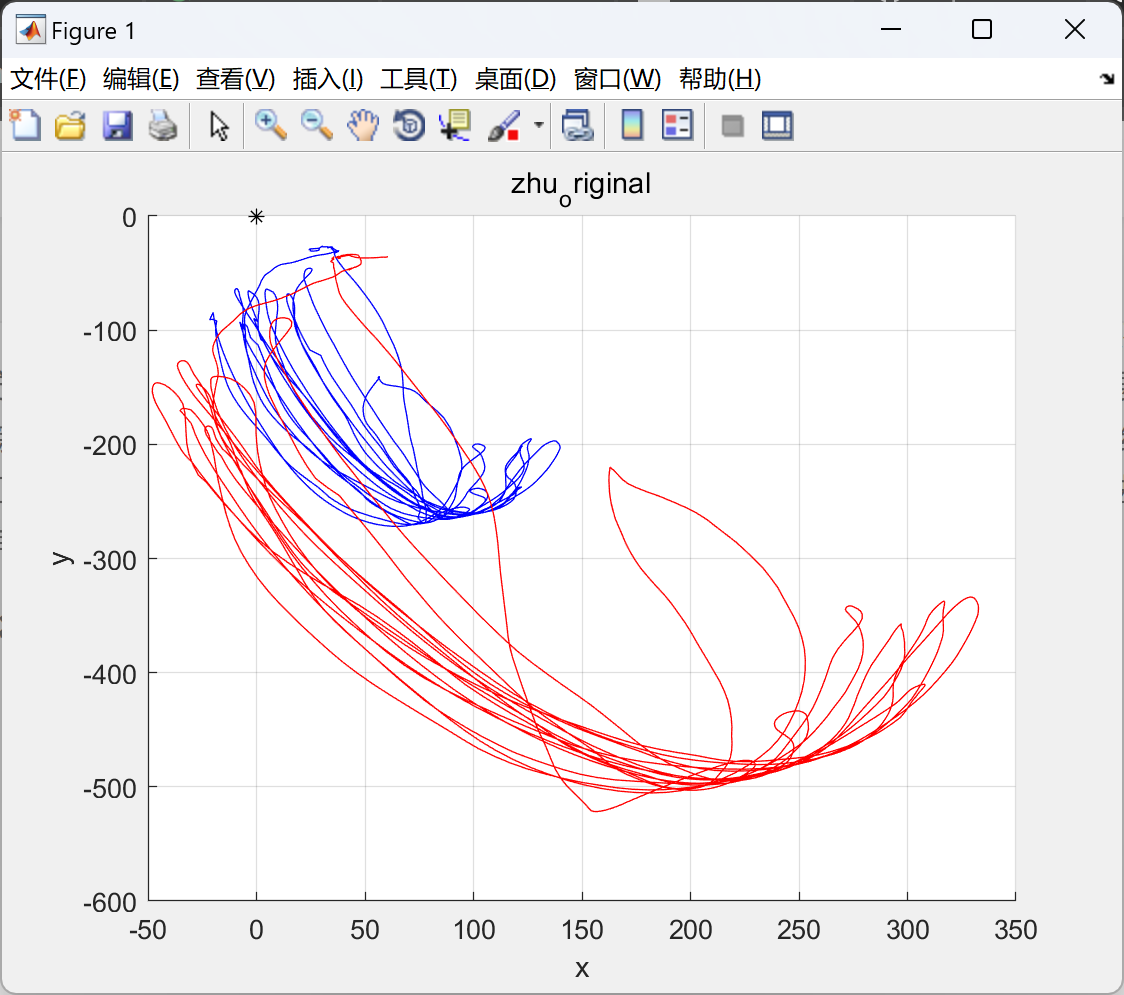Screen dimensions: 1124x995
Task: Select the Edit Plot arrow tool
Action: 219,125
